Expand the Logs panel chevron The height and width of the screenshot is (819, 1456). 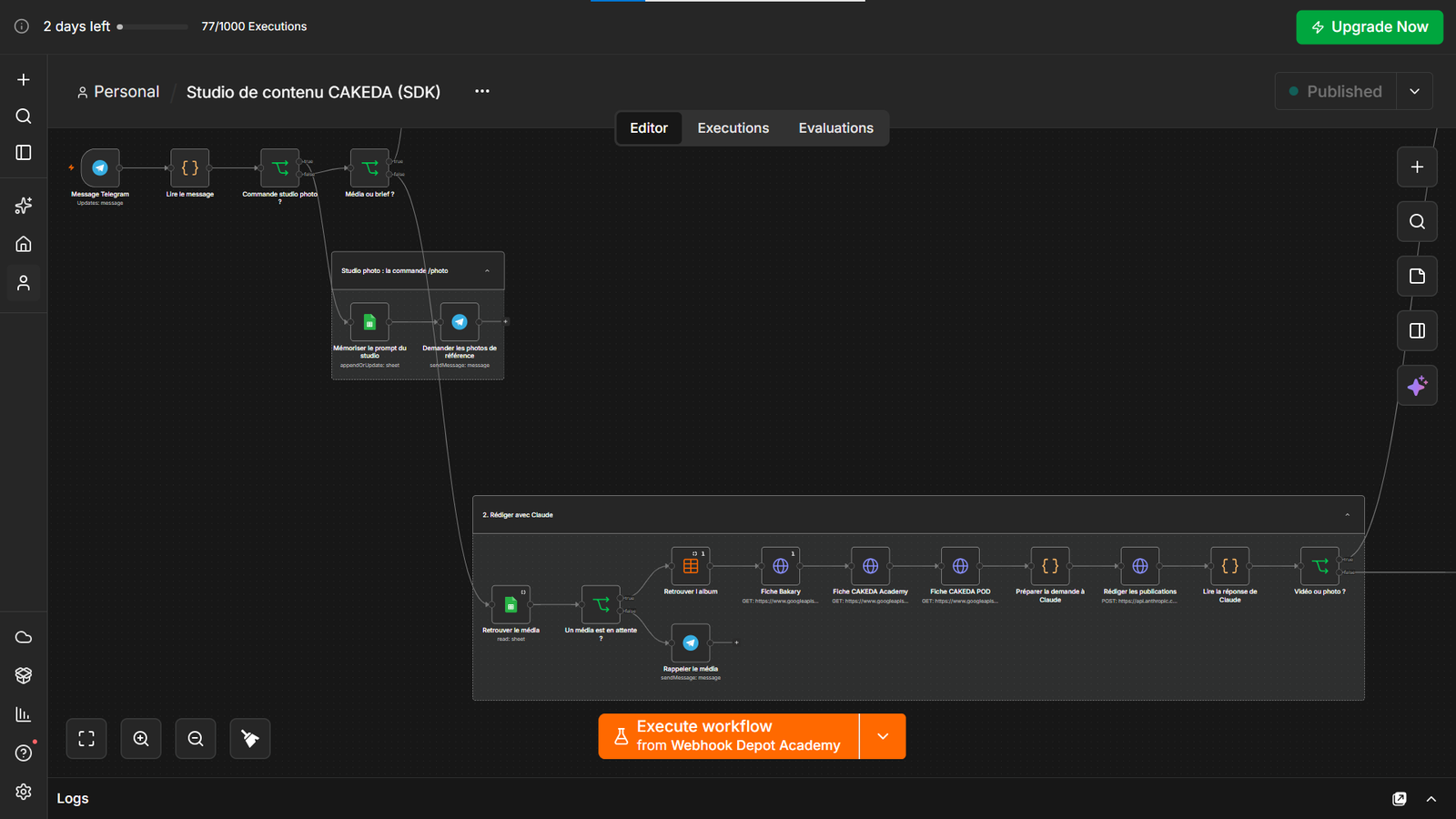[1431, 799]
